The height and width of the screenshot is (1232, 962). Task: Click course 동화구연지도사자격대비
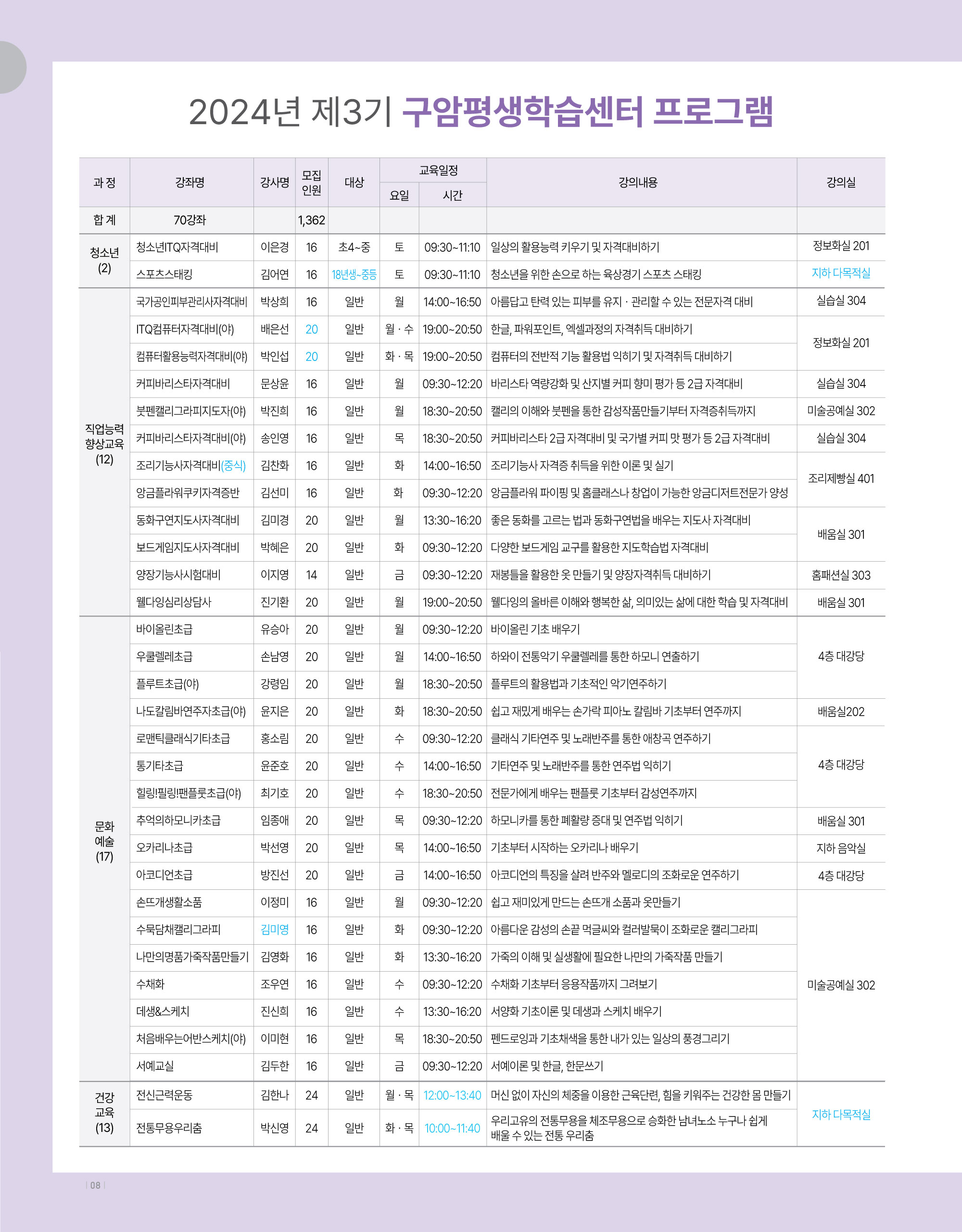coord(188,520)
